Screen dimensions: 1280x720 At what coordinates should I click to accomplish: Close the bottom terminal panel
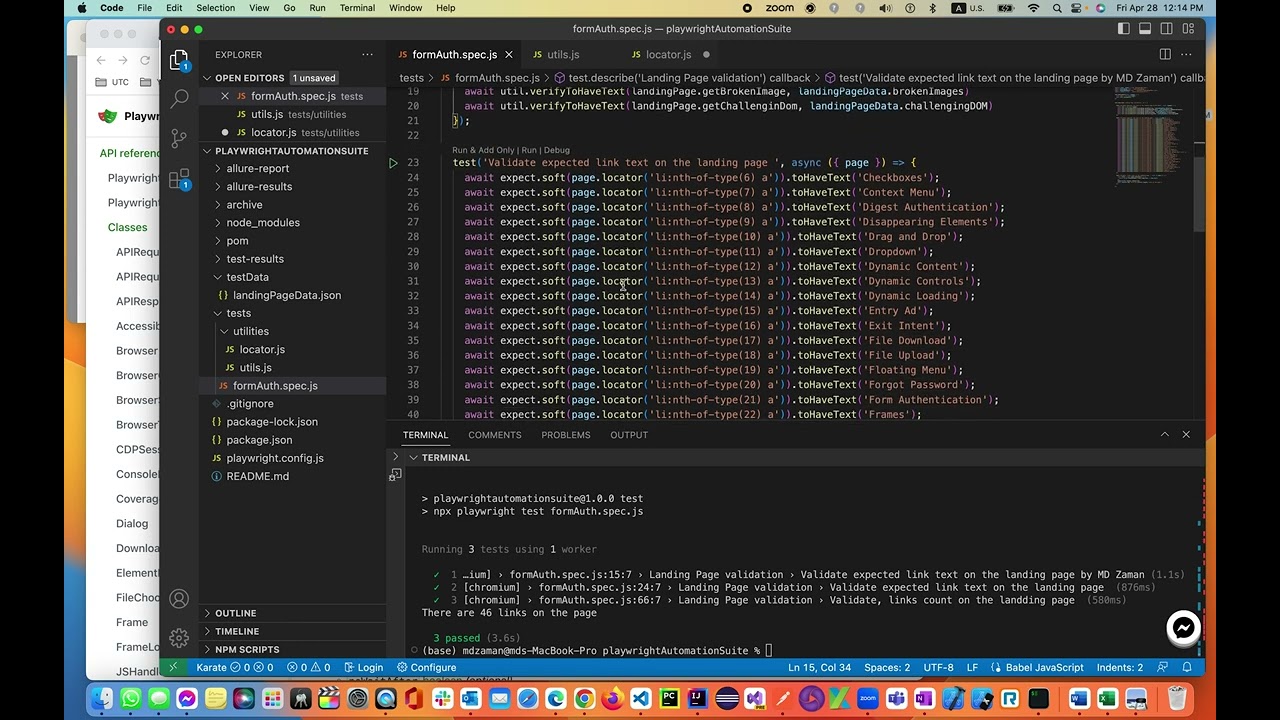click(1186, 435)
